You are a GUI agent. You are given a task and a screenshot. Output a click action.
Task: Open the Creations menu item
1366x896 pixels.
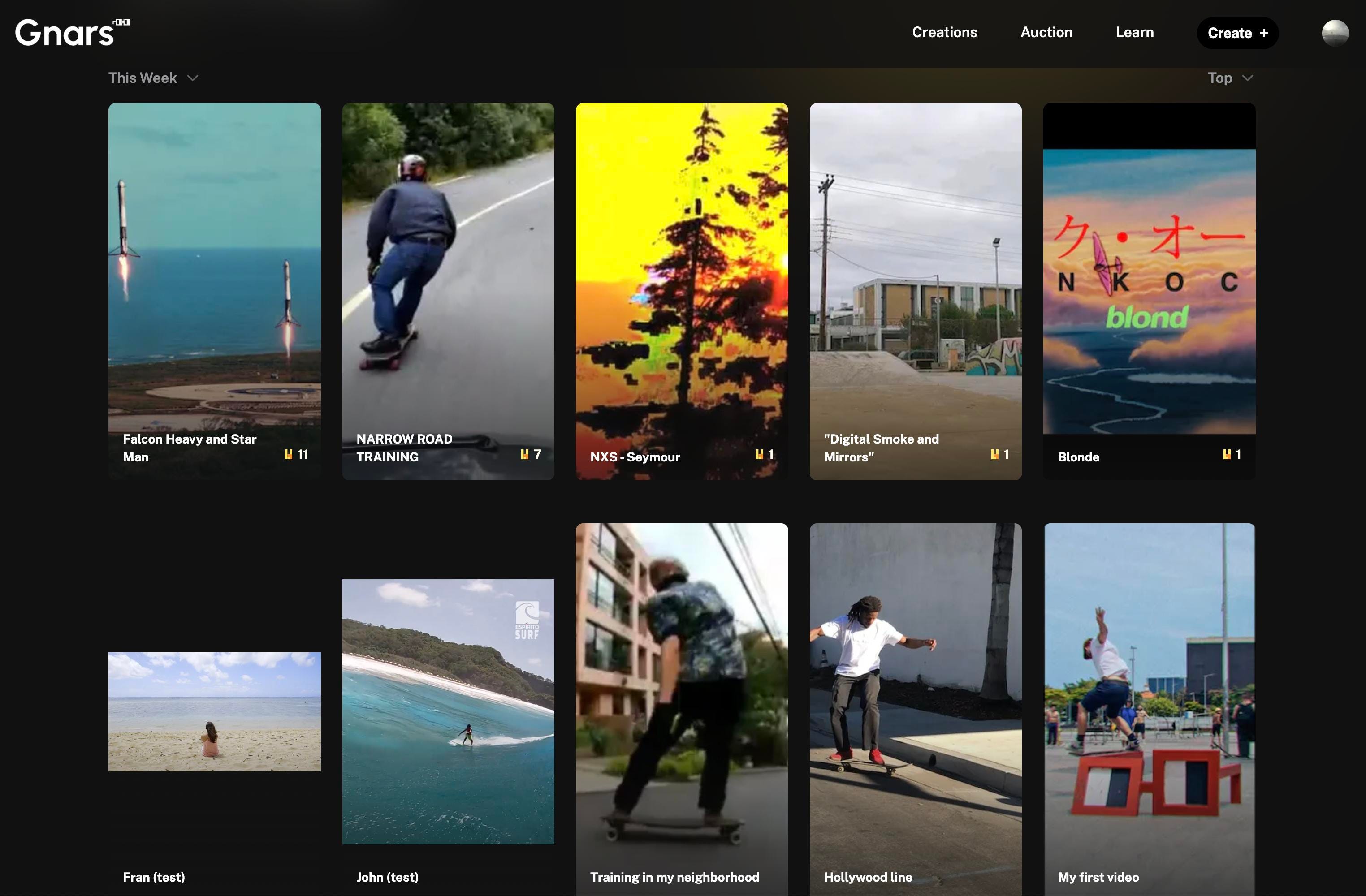(944, 33)
